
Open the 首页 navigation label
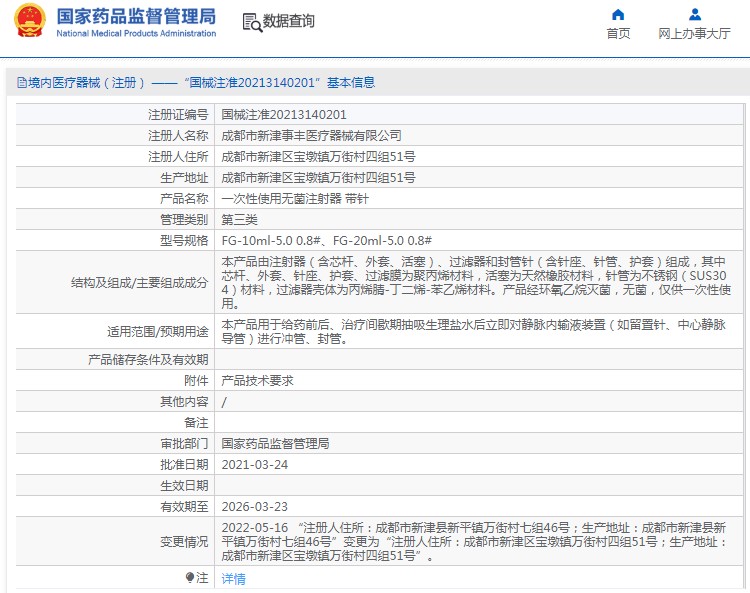[618, 34]
